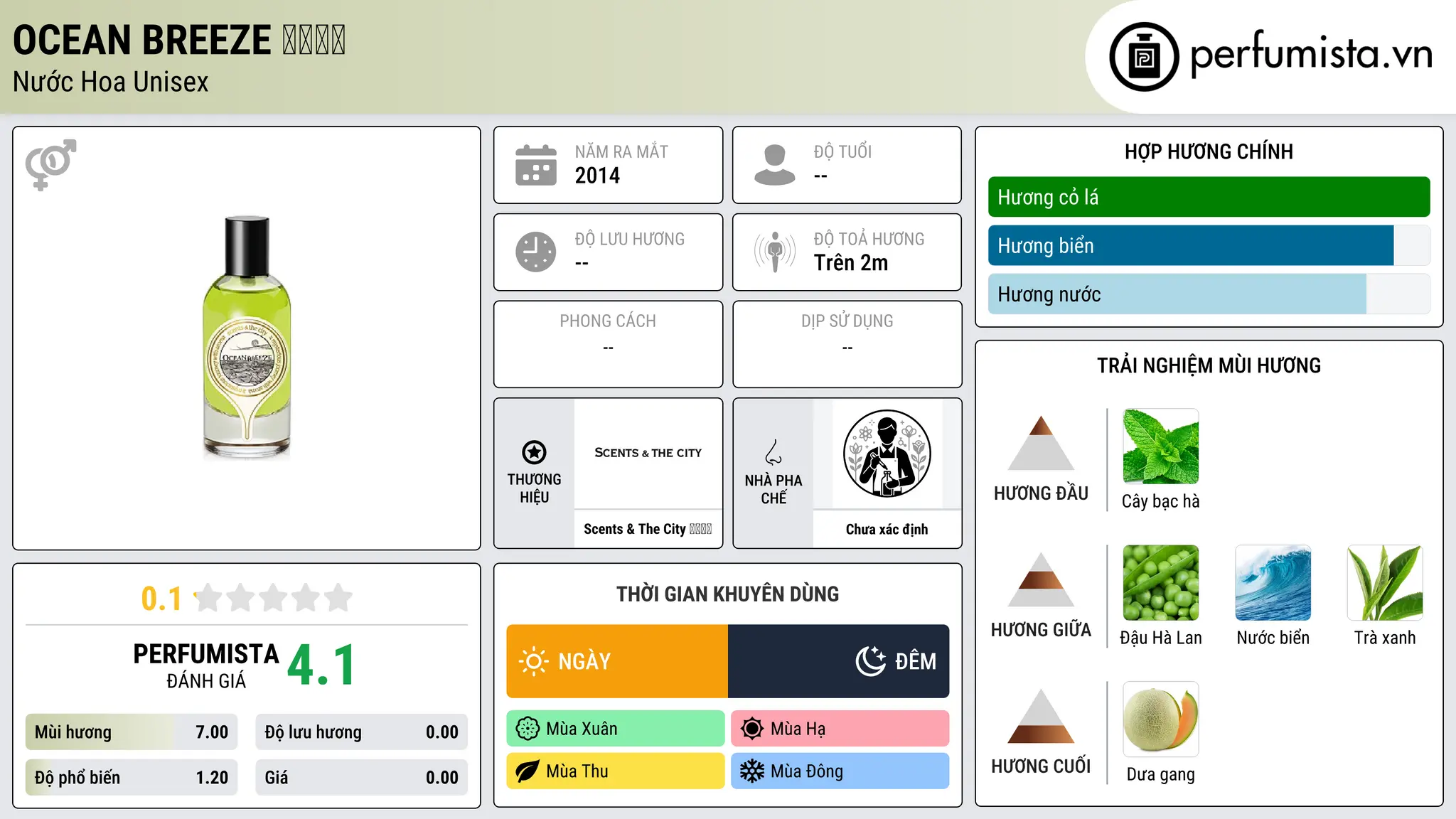Click the Chưa xác định perfumer label
Image resolution: width=1456 pixels, height=819 pixels.
pos(887,529)
